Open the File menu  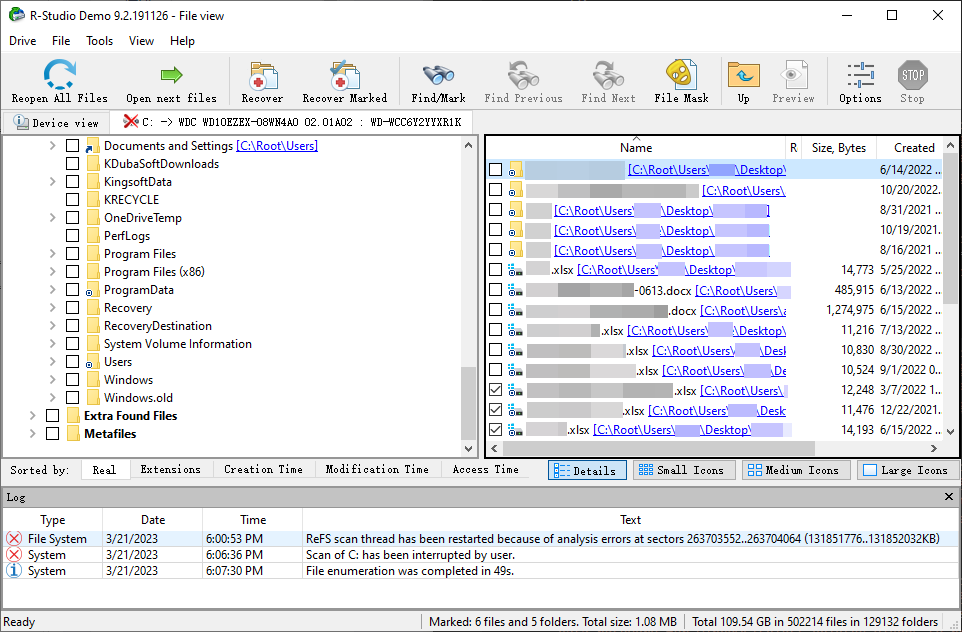pyautogui.click(x=61, y=41)
